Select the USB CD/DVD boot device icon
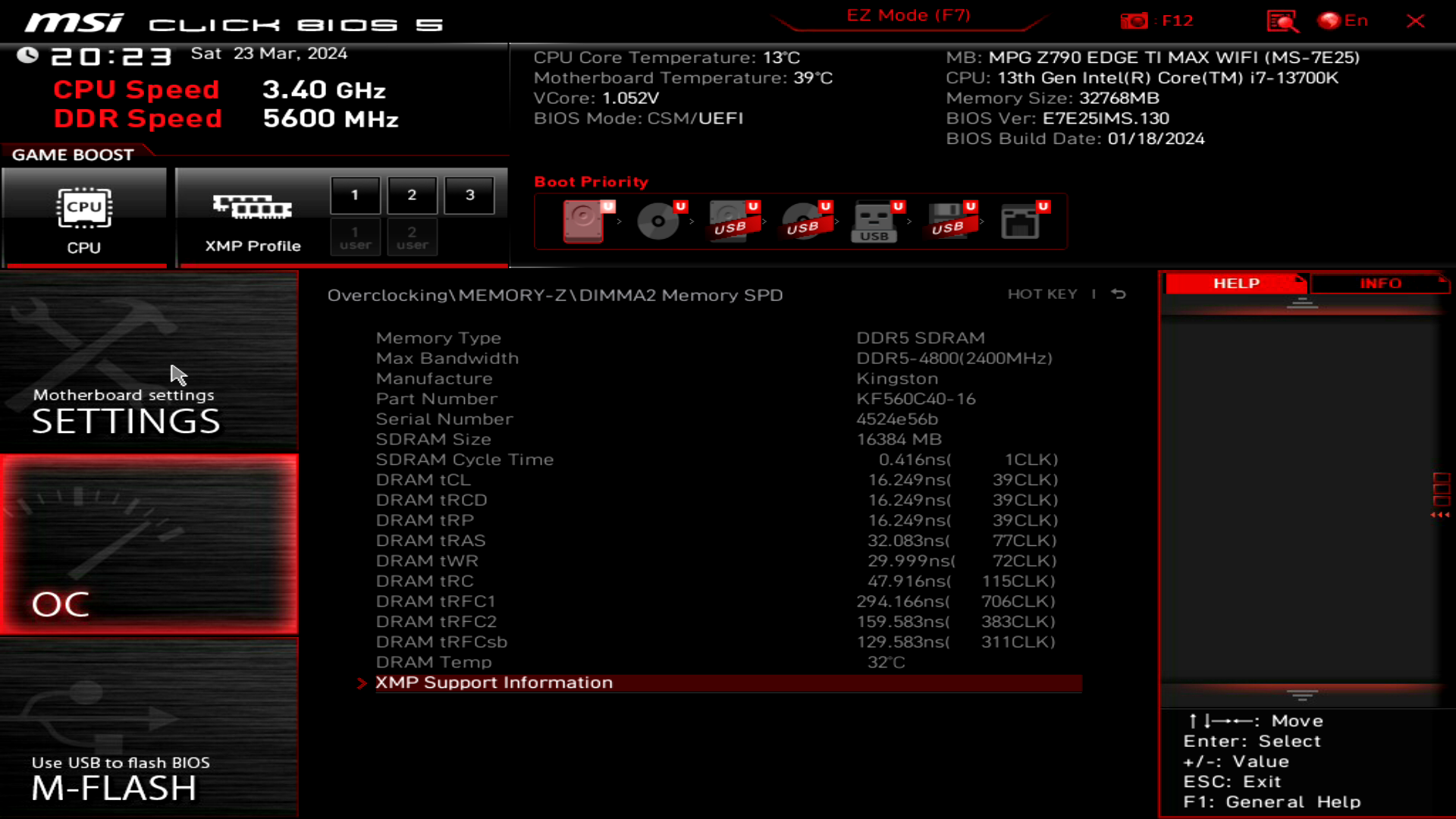The height and width of the screenshot is (819, 1456). (x=805, y=221)
